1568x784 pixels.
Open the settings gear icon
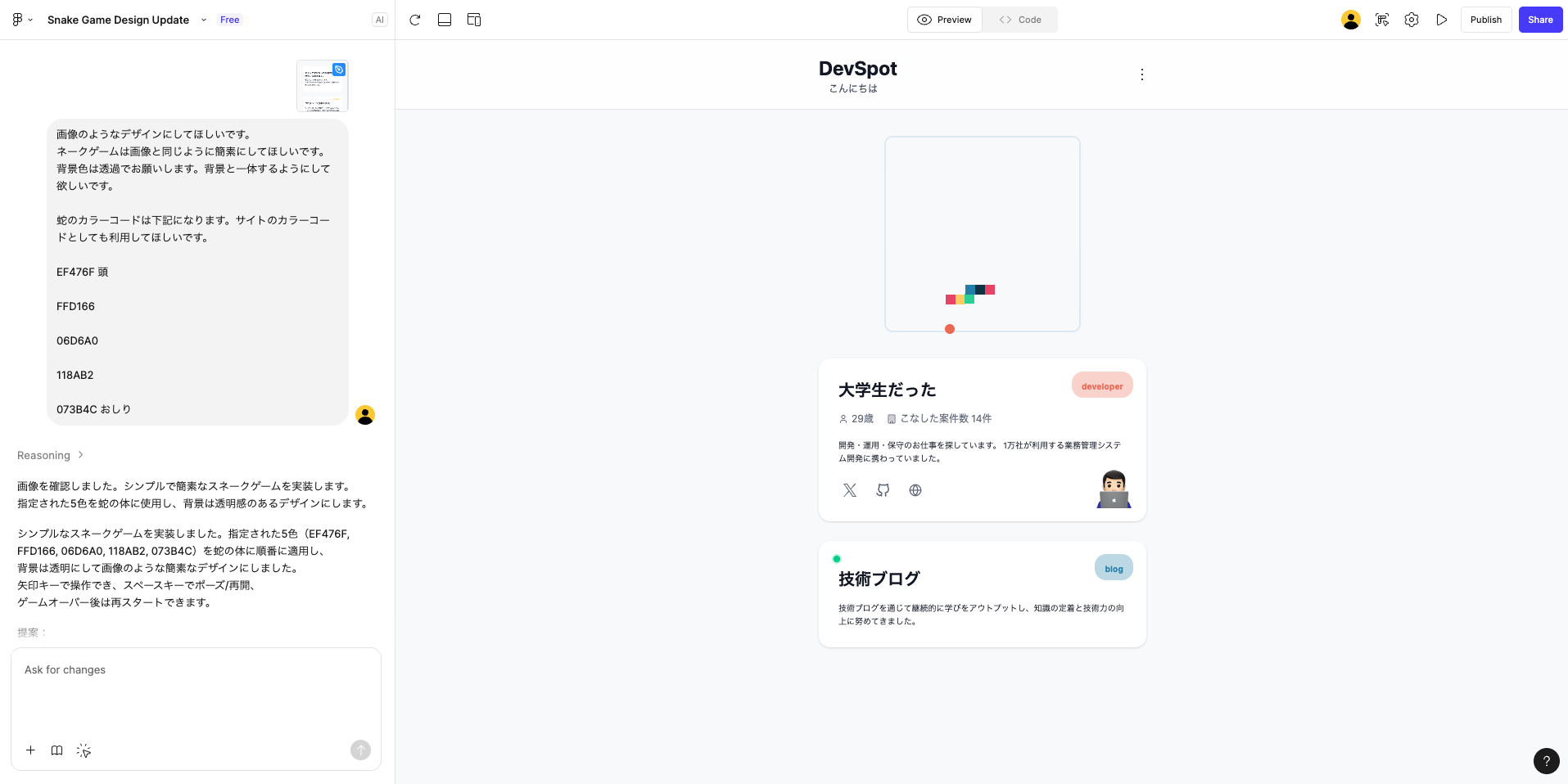pyautogui.click(x=1412, y=20)
